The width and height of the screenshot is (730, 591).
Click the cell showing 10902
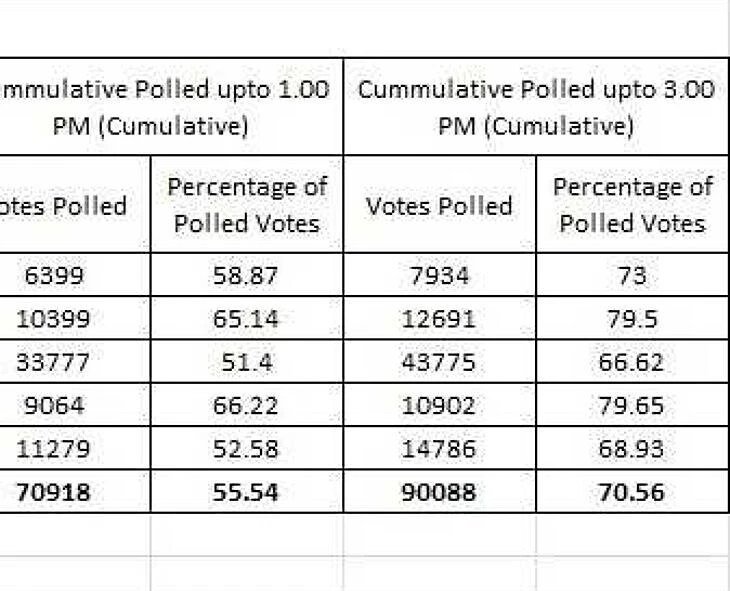[440, 405]
